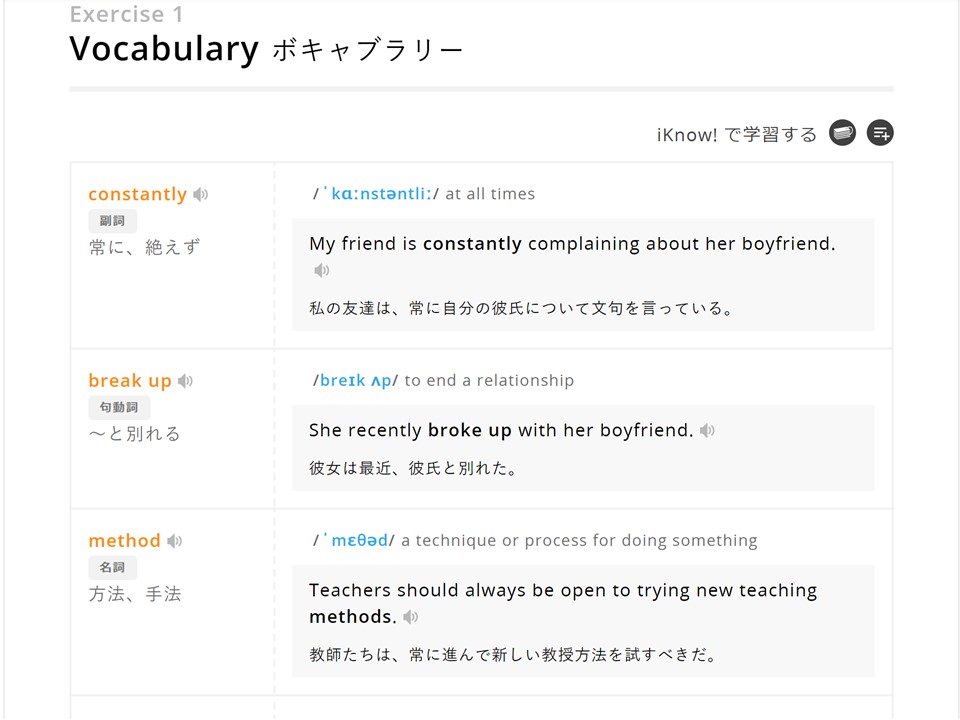Click the 名詞 part-of-speech tag
Image resolution: width=960 pixels, height=720 pixels.
113,568
